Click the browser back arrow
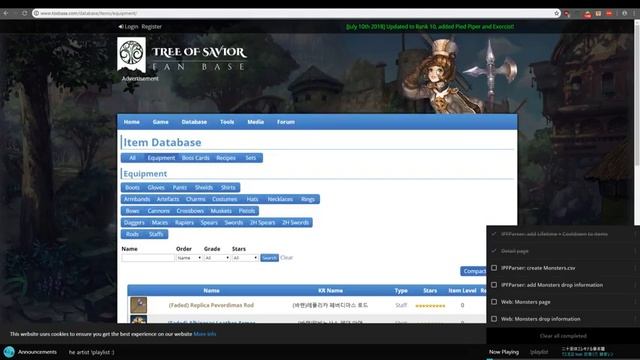 click(x=5, y=13)
